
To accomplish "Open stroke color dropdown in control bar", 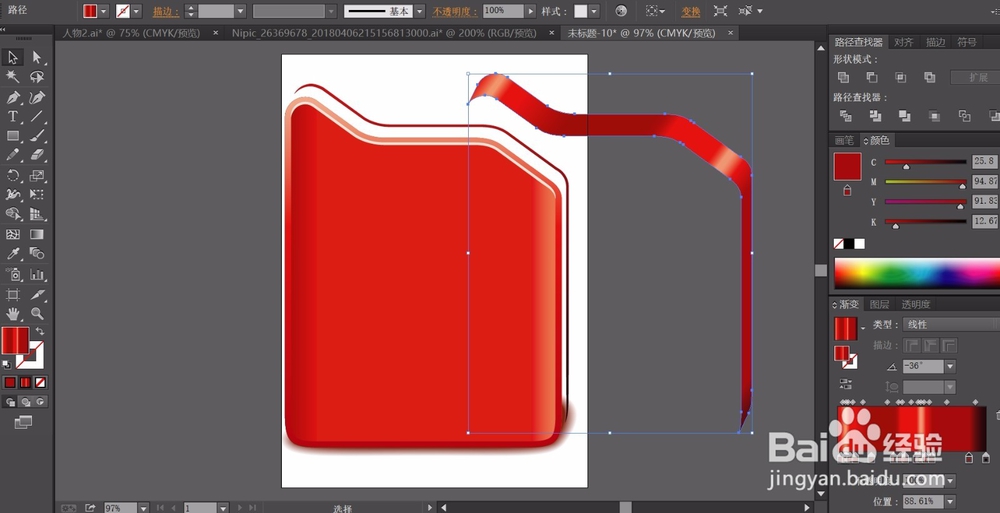I will pos(136,11).
